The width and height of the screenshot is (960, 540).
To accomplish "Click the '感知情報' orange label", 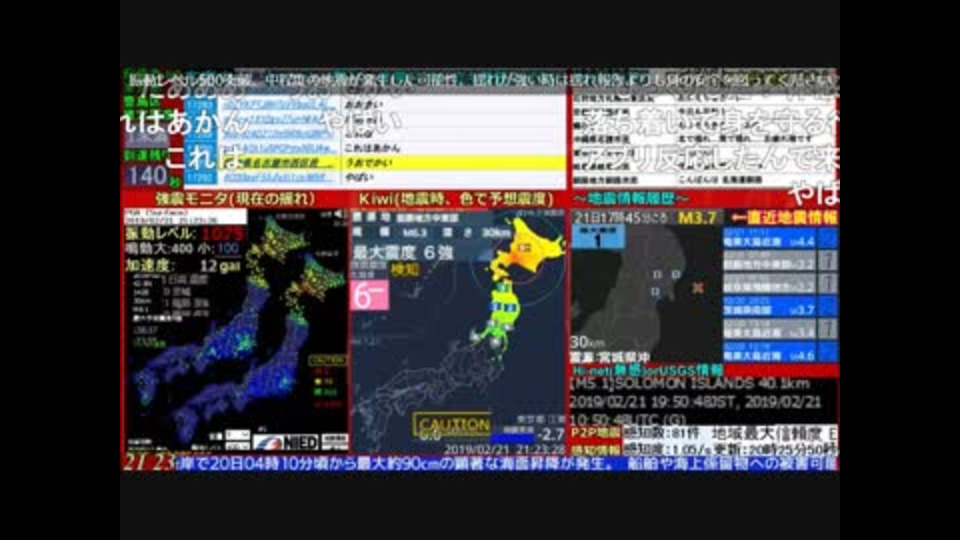I will (x=595, y=449).
